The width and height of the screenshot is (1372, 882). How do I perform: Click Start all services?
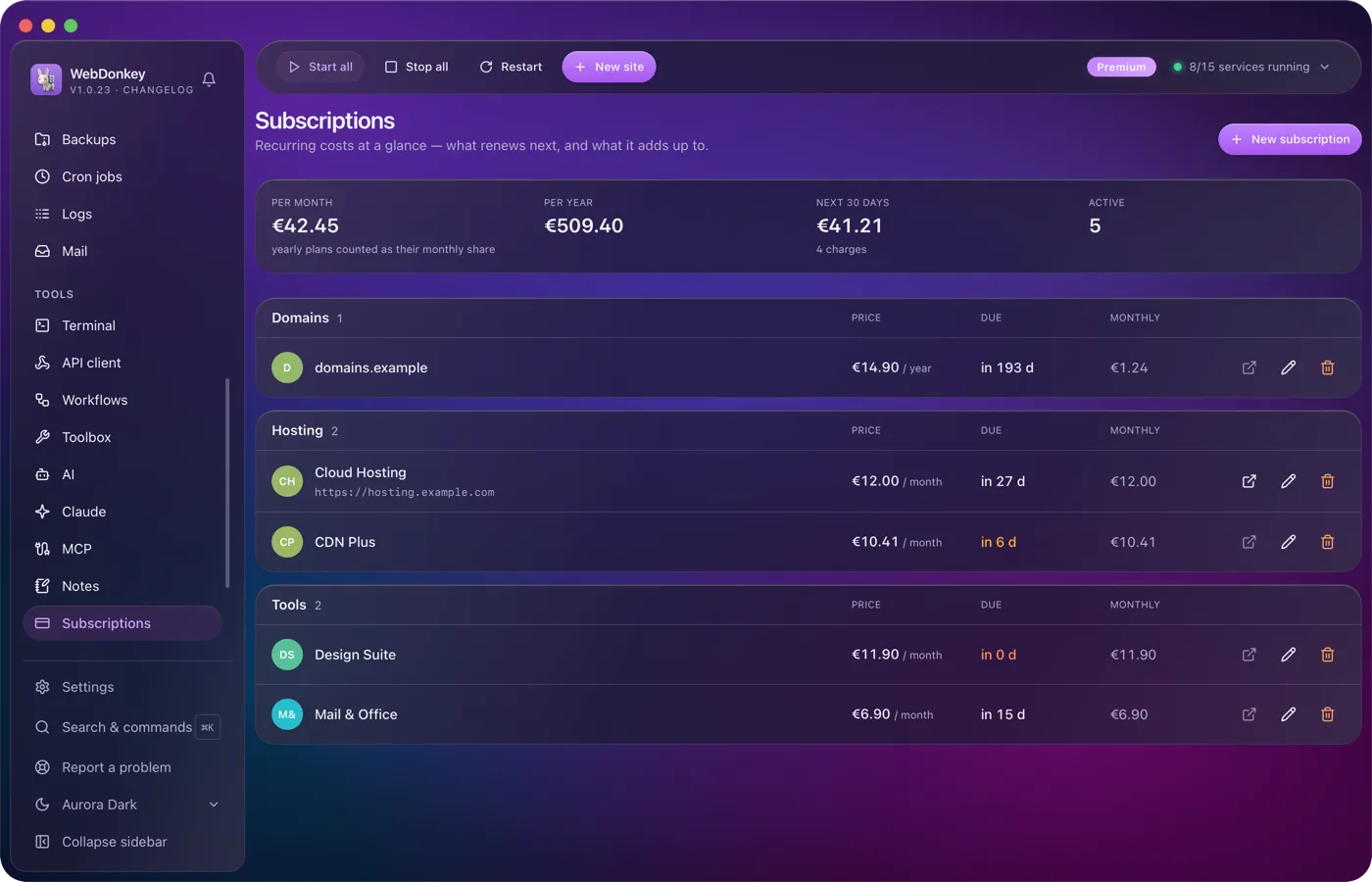point(320,67)
